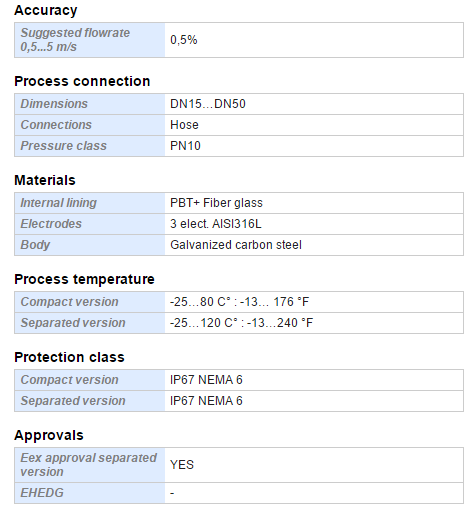Select the Galvanized carbon steel body value
Viewport: 476px width, 515px height.
tap(236, 245)
